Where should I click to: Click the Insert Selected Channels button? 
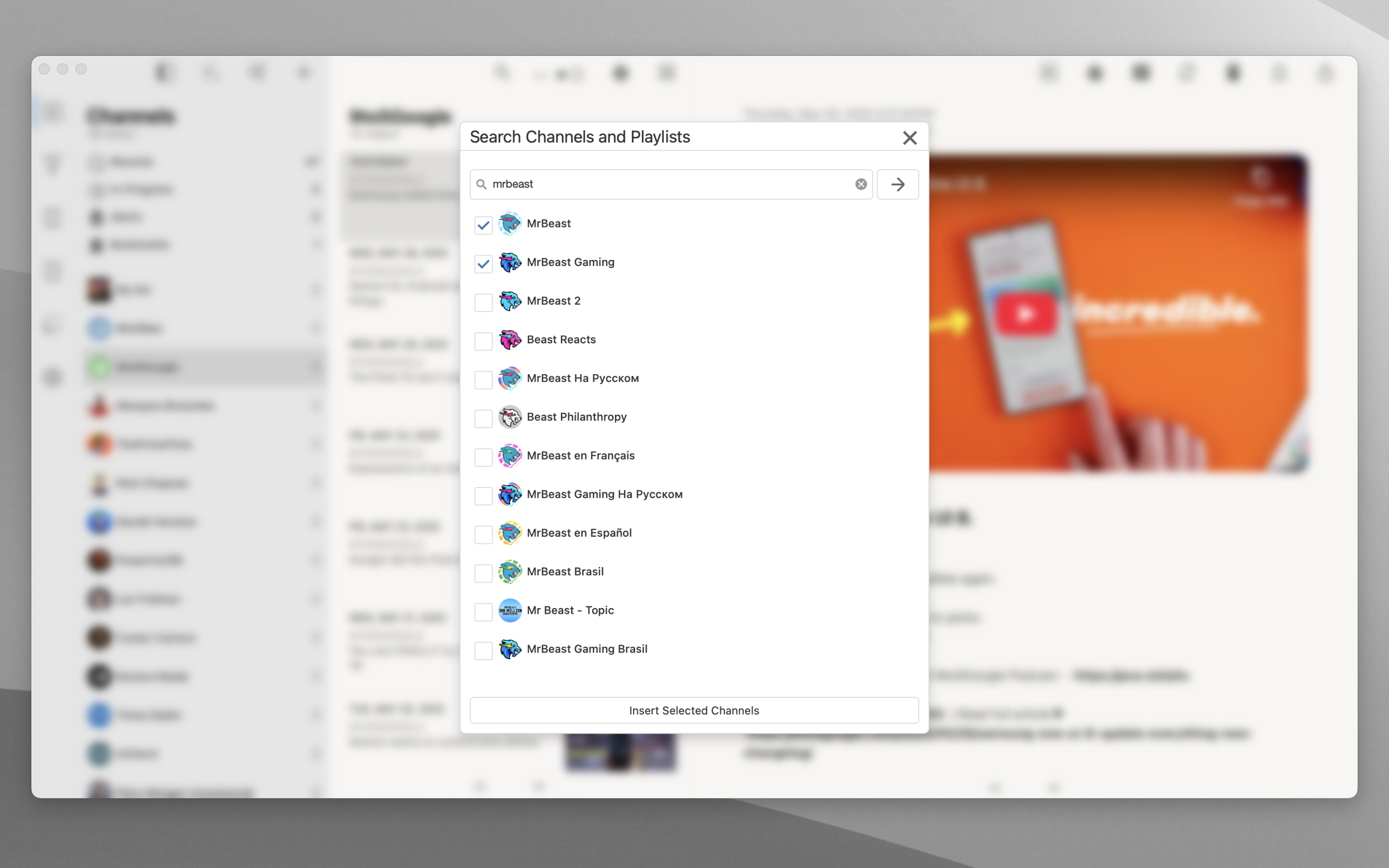pyautogui.click(x=694, y=710)
